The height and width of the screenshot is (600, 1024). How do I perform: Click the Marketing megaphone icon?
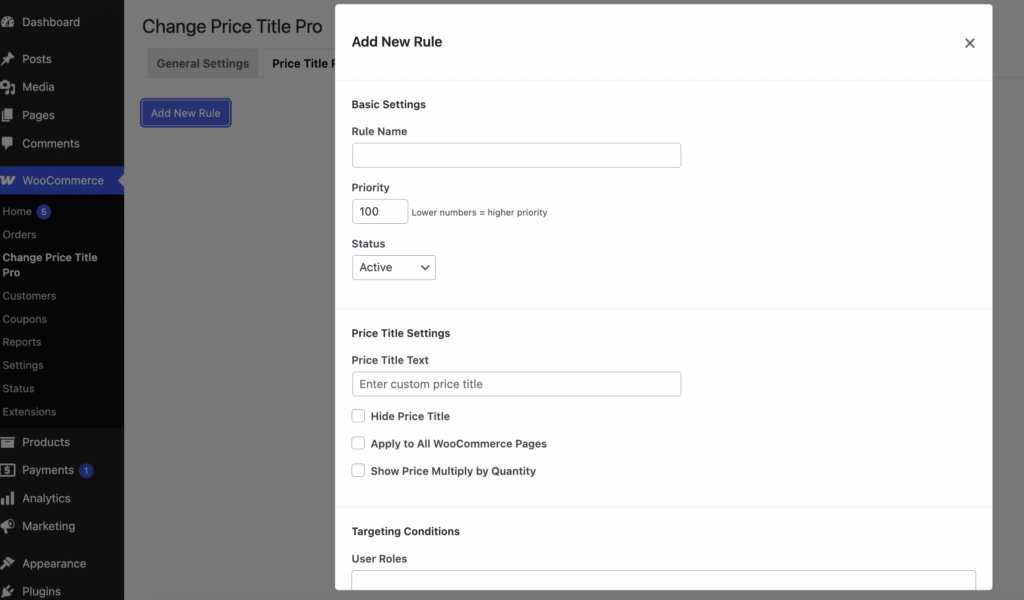click(x=8, y=526)
